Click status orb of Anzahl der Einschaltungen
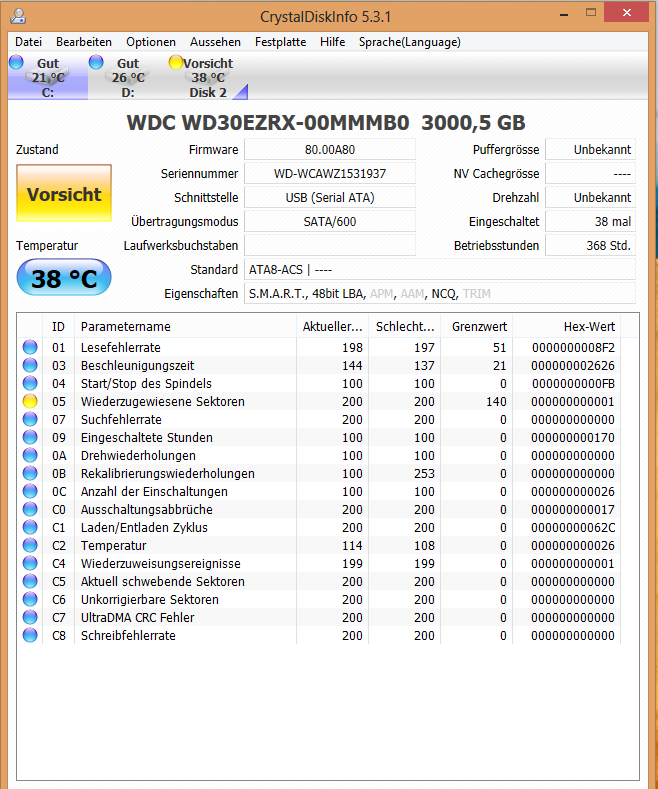The width and height of the screenshot is (658, 789). point(30,491)
